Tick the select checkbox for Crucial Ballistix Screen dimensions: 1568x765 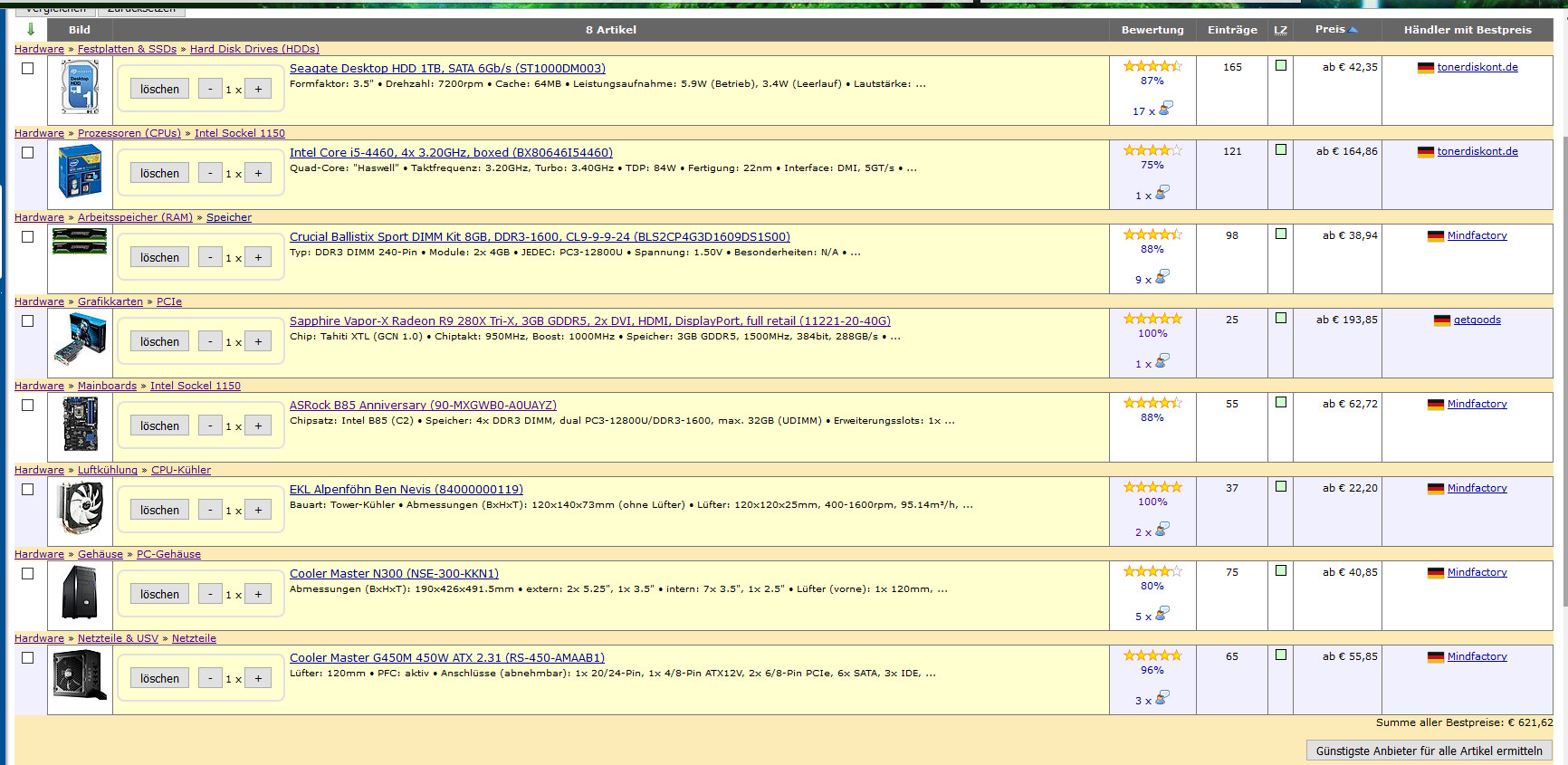click(28, 236)
